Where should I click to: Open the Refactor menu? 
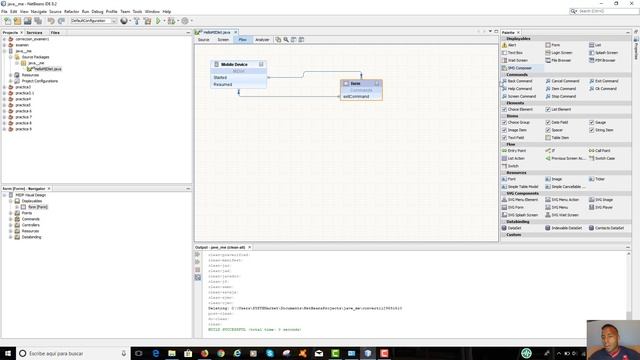71,12
